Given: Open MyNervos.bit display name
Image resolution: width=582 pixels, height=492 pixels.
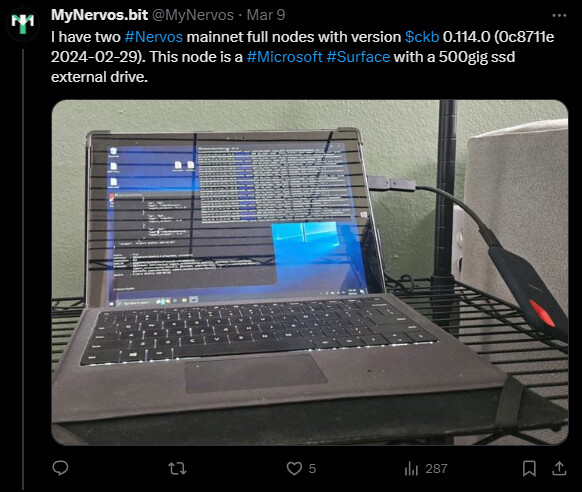Looking at the screenshot, I should coord(99,15).
